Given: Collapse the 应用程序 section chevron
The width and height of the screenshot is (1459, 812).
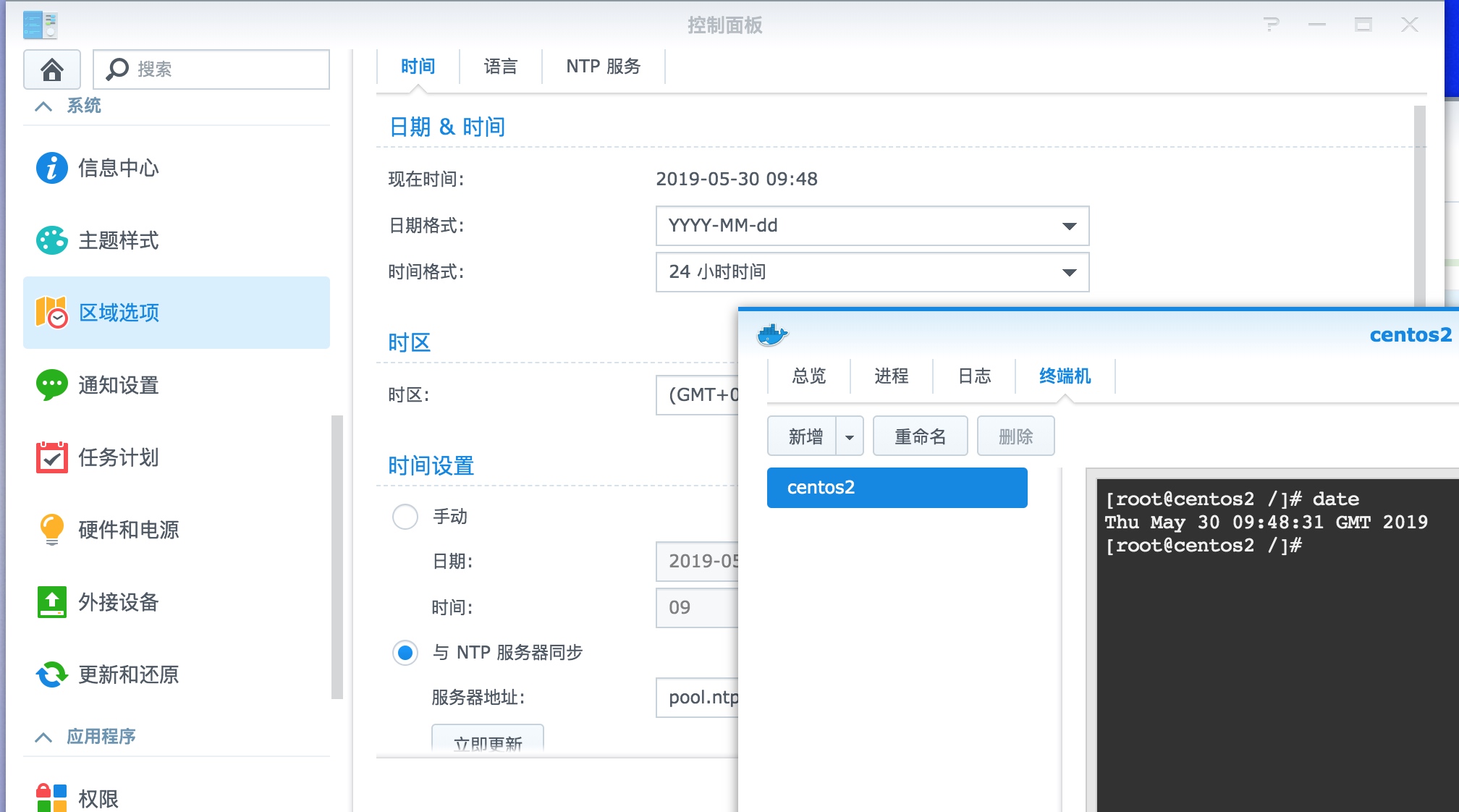Looking at the screenshot, I should (43, 737).
